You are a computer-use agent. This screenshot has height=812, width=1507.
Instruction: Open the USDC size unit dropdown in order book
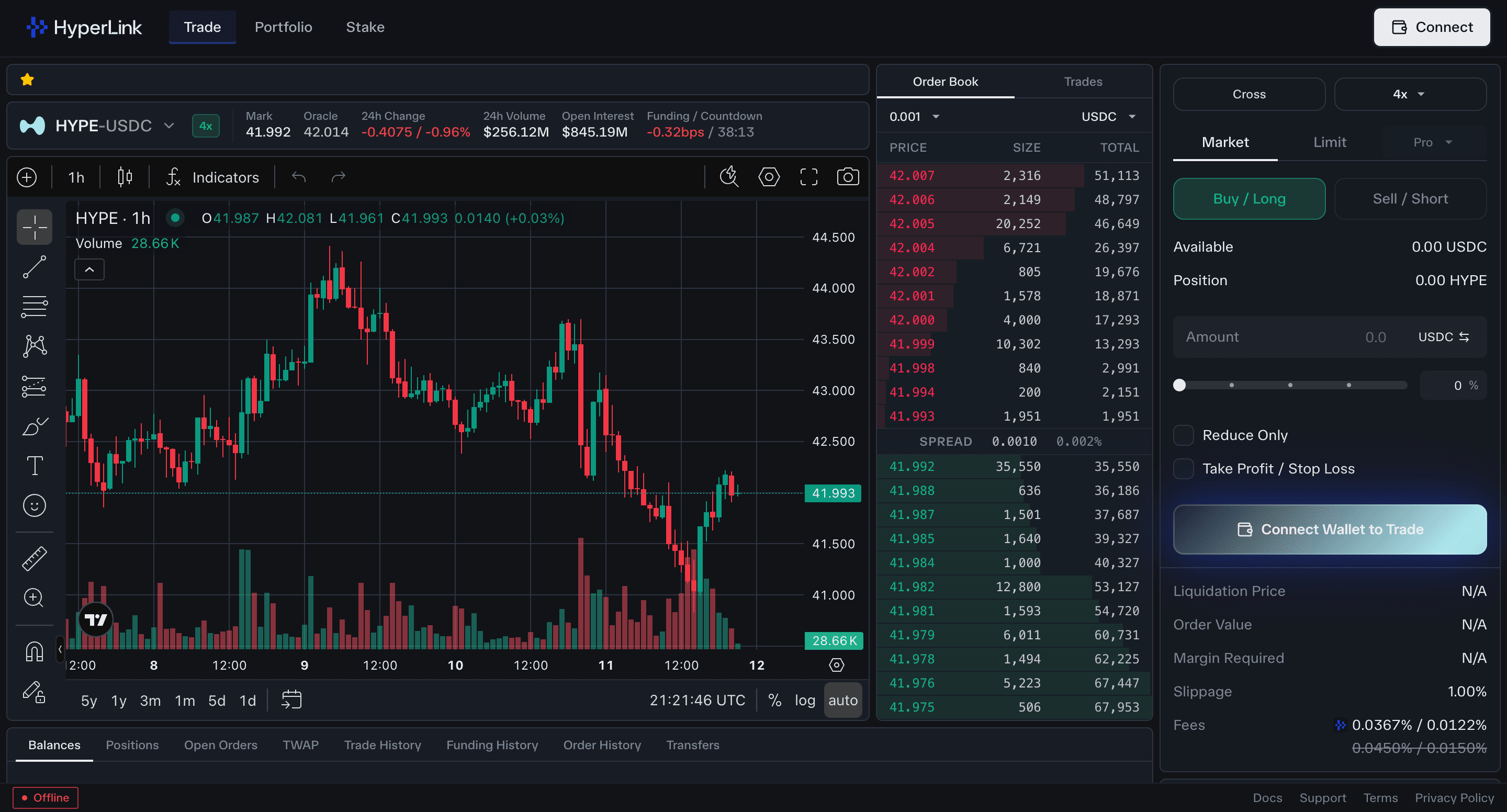click(x=1108, y=117)
